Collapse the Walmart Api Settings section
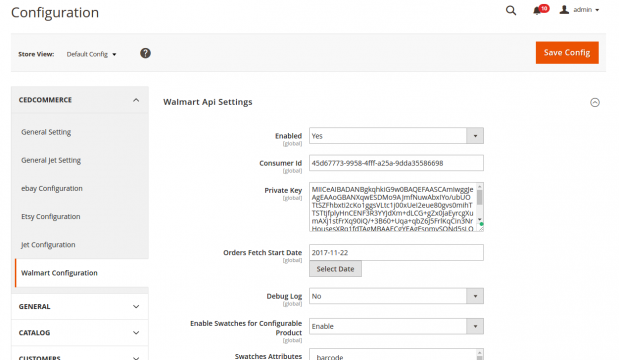The height and width of the screenshot is (360, 619). (595, 102)
